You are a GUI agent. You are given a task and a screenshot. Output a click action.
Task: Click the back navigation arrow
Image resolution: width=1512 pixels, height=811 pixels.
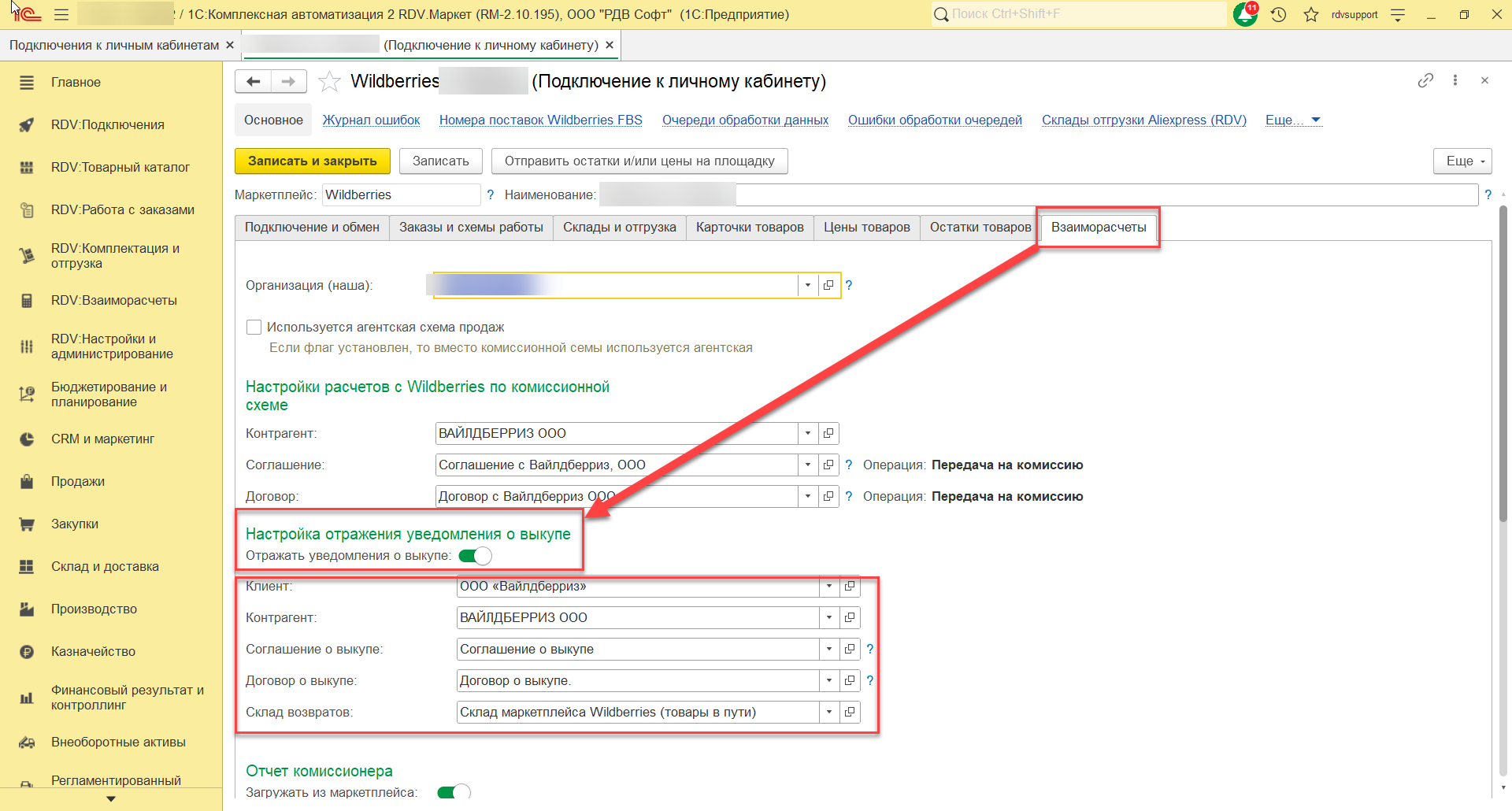[x=253, y=81]
